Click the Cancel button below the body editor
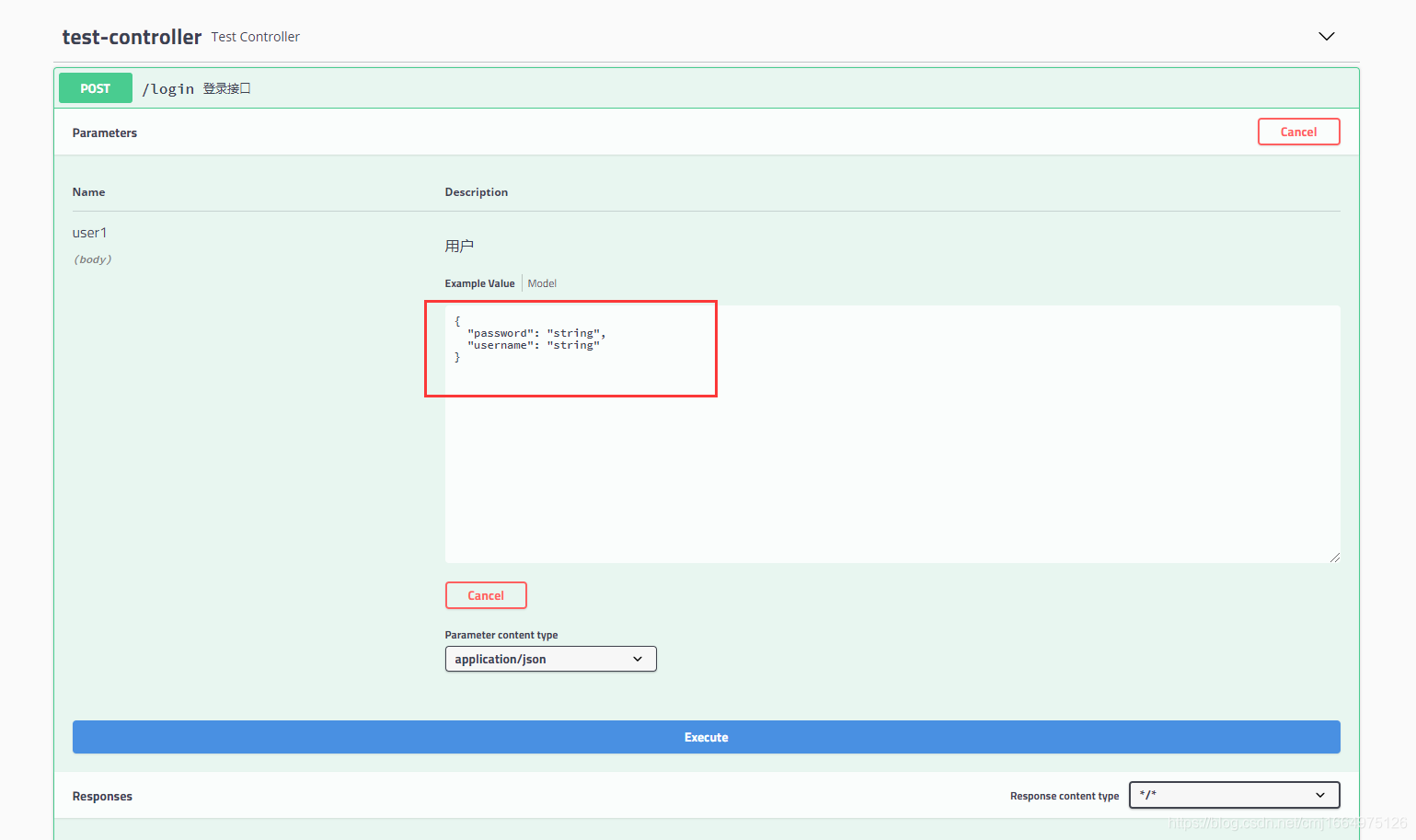Screen dimensions: 1416x840 486,595
